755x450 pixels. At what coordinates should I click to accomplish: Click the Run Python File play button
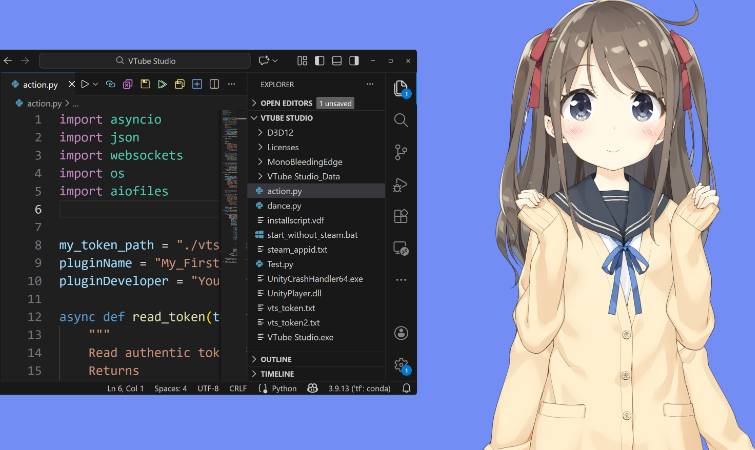pos(85,84)
